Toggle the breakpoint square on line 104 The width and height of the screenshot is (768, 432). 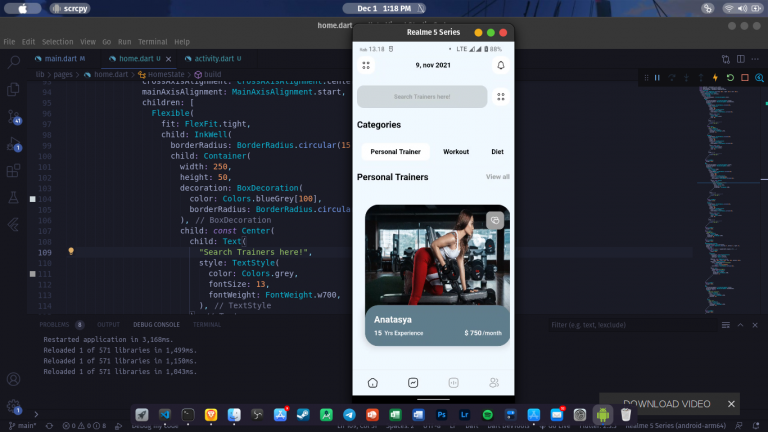click(x=32, y=199)
